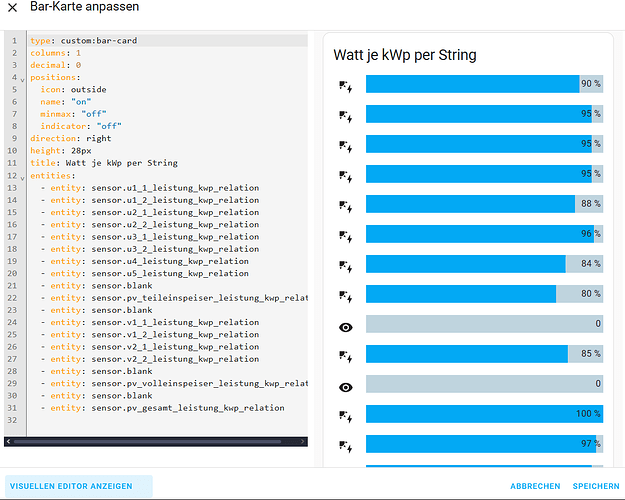The image size is (625, 500).
Task: Click the solar icon beside the 88 % bar
Action: [x=346, y=204]
